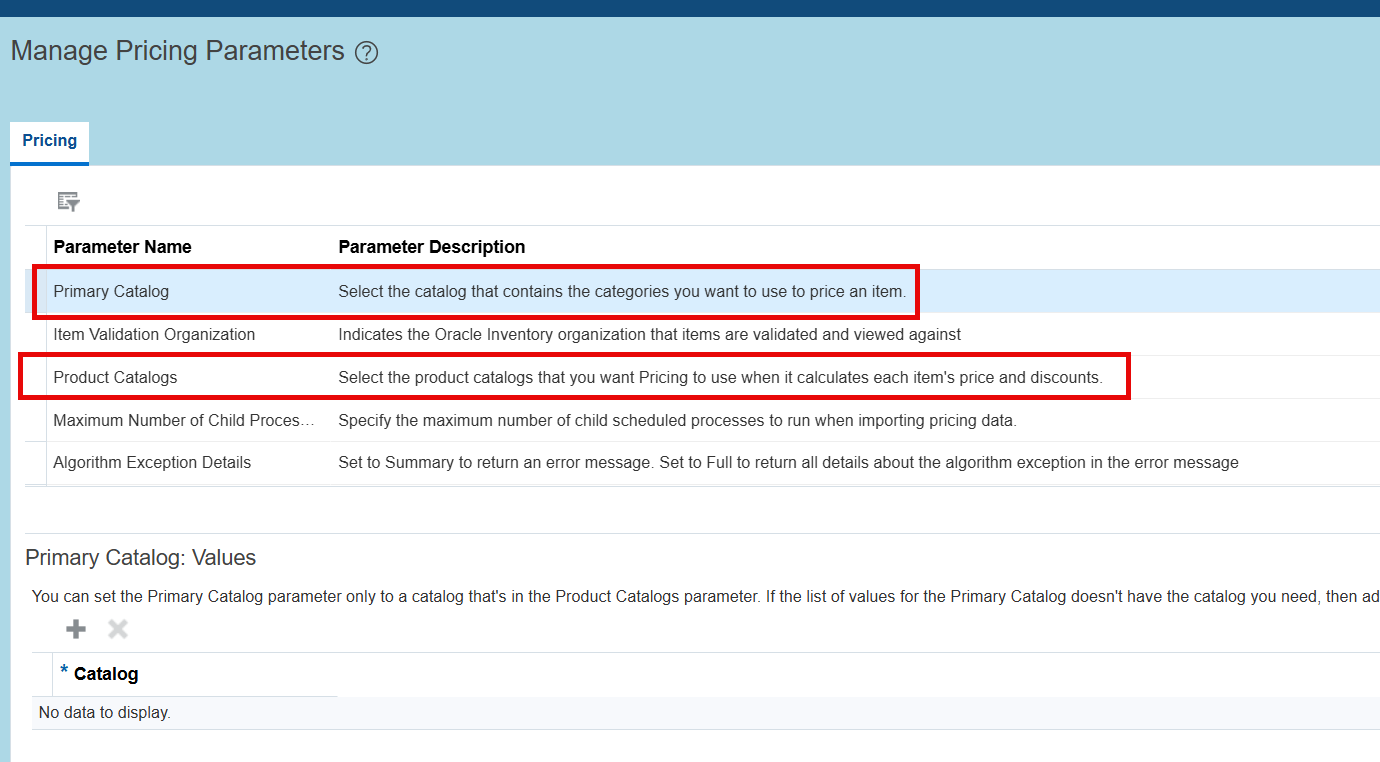The width and height of the screenshot is (1380, 762).
Task: Sort by Parameter Name column header
Action: 122,247
